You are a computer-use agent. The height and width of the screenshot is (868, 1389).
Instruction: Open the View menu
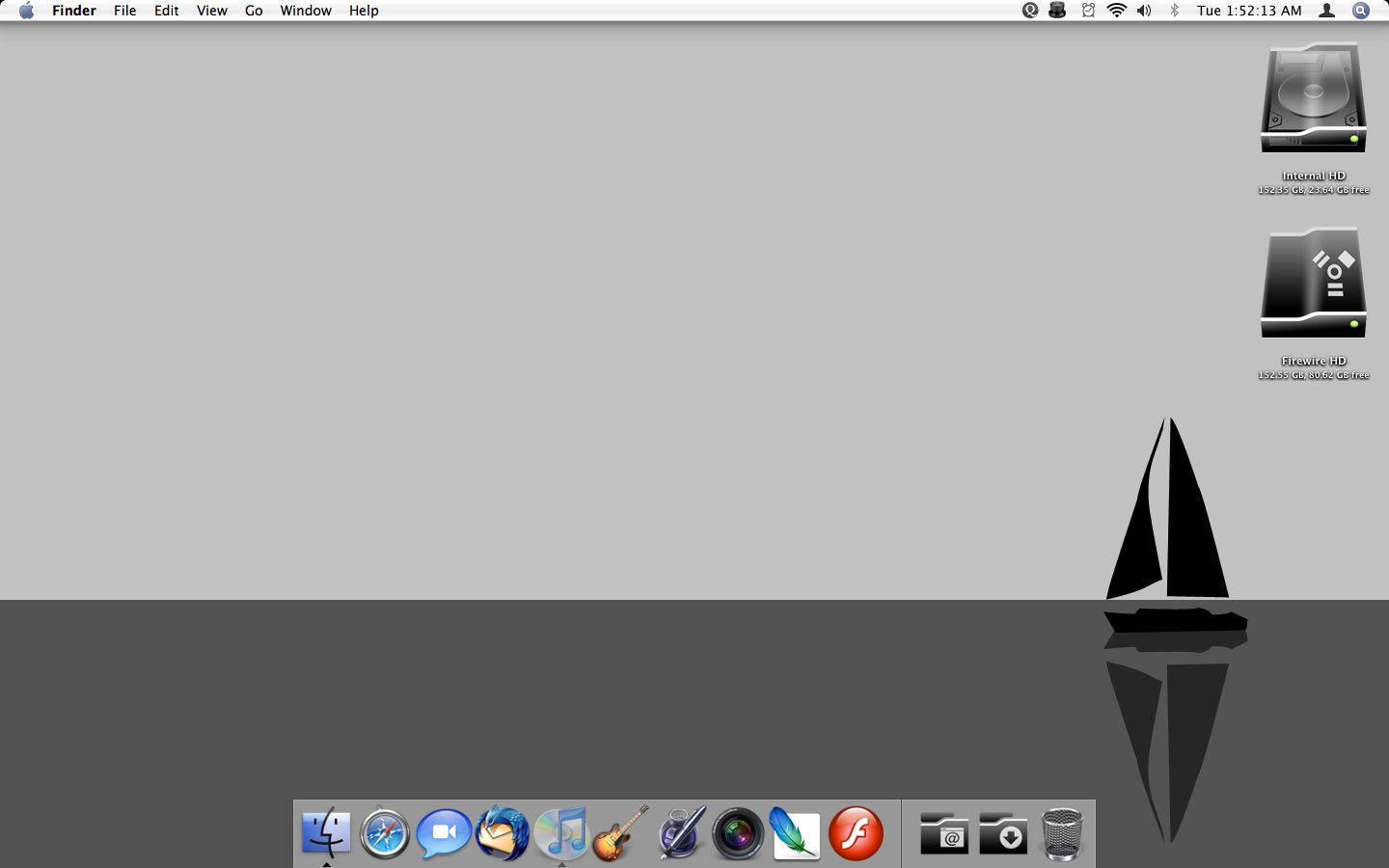click(211, 11)
